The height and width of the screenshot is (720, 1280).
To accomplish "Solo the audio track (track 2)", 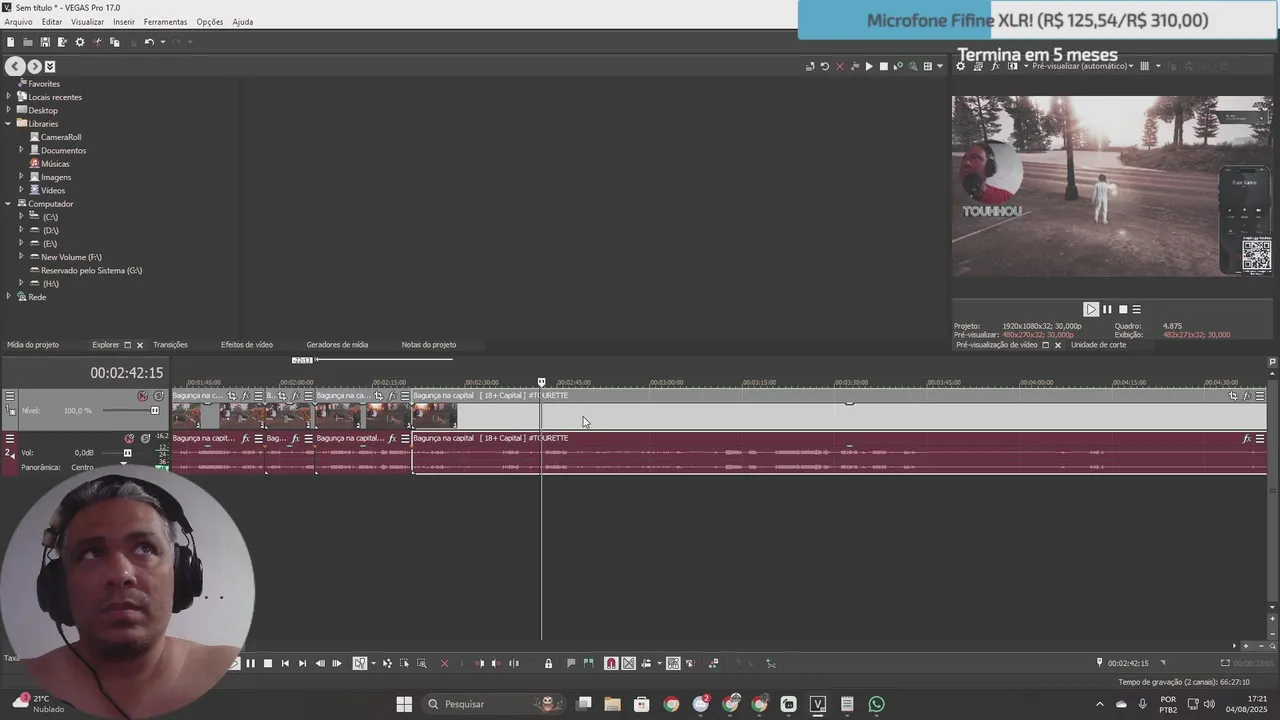I will pos(145,439).
